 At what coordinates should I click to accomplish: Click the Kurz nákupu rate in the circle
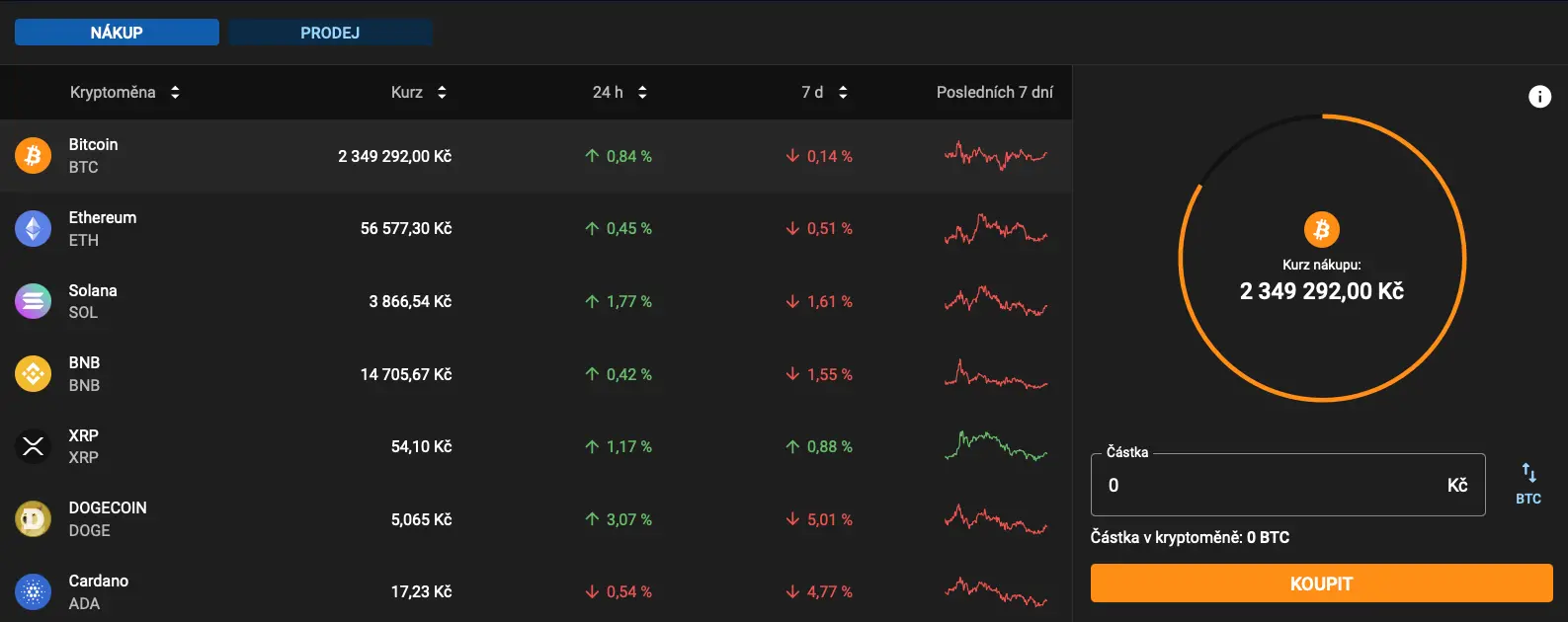pyautogui.click(x=1322, y=291)
